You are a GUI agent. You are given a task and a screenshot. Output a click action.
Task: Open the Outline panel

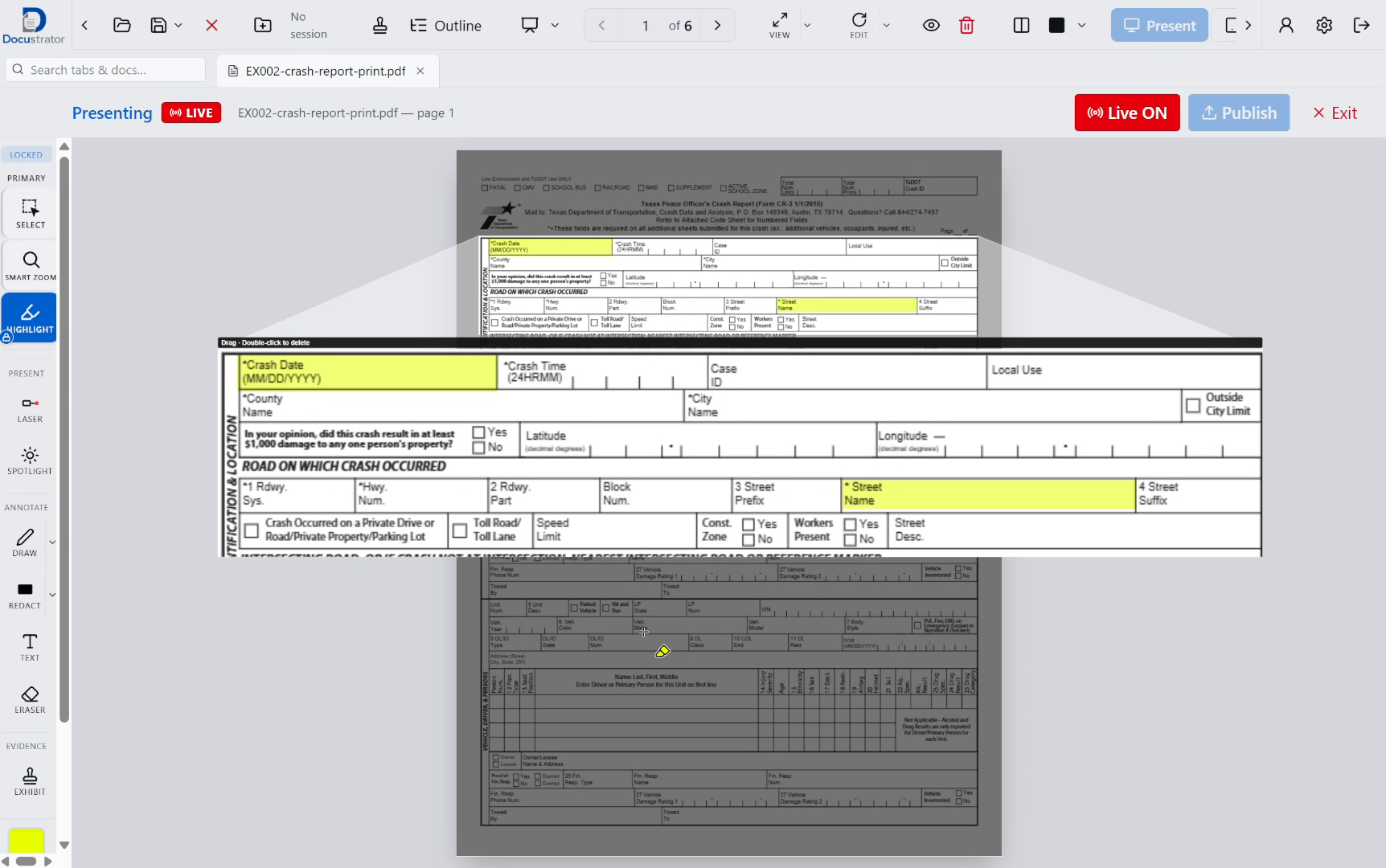pos(446,26)
